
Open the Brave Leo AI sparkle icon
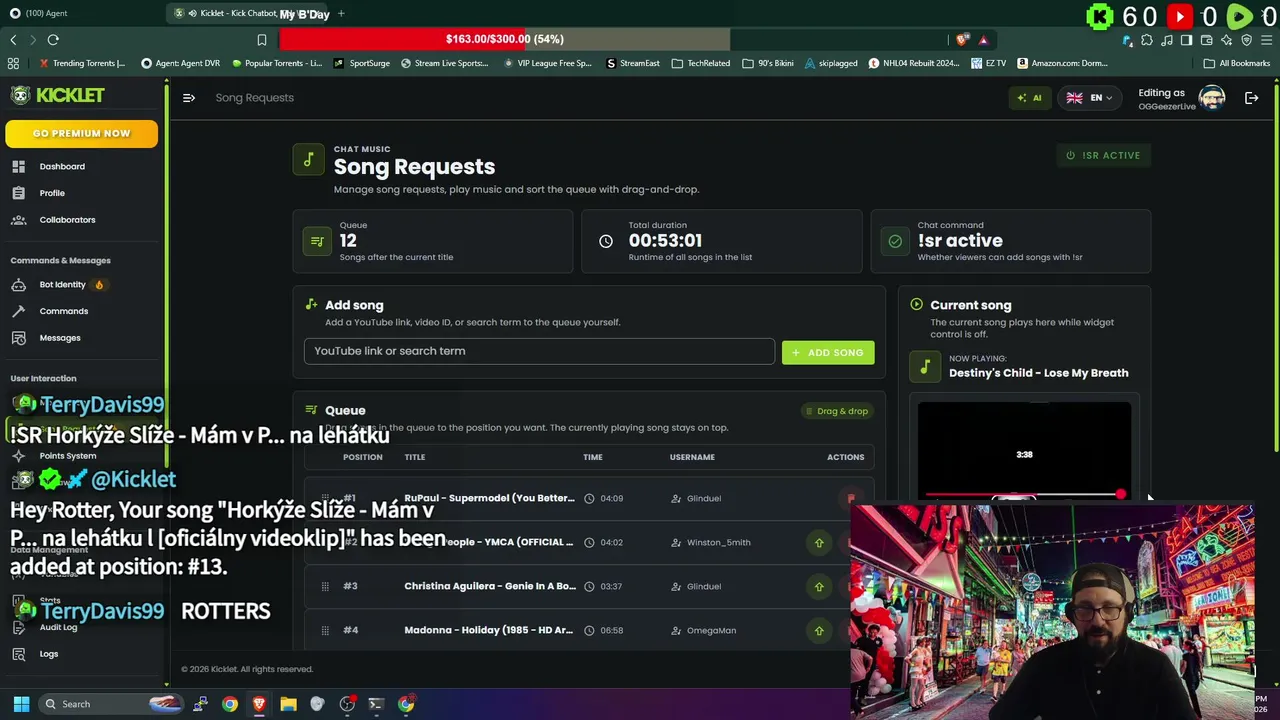click(x=1226, y=40)
